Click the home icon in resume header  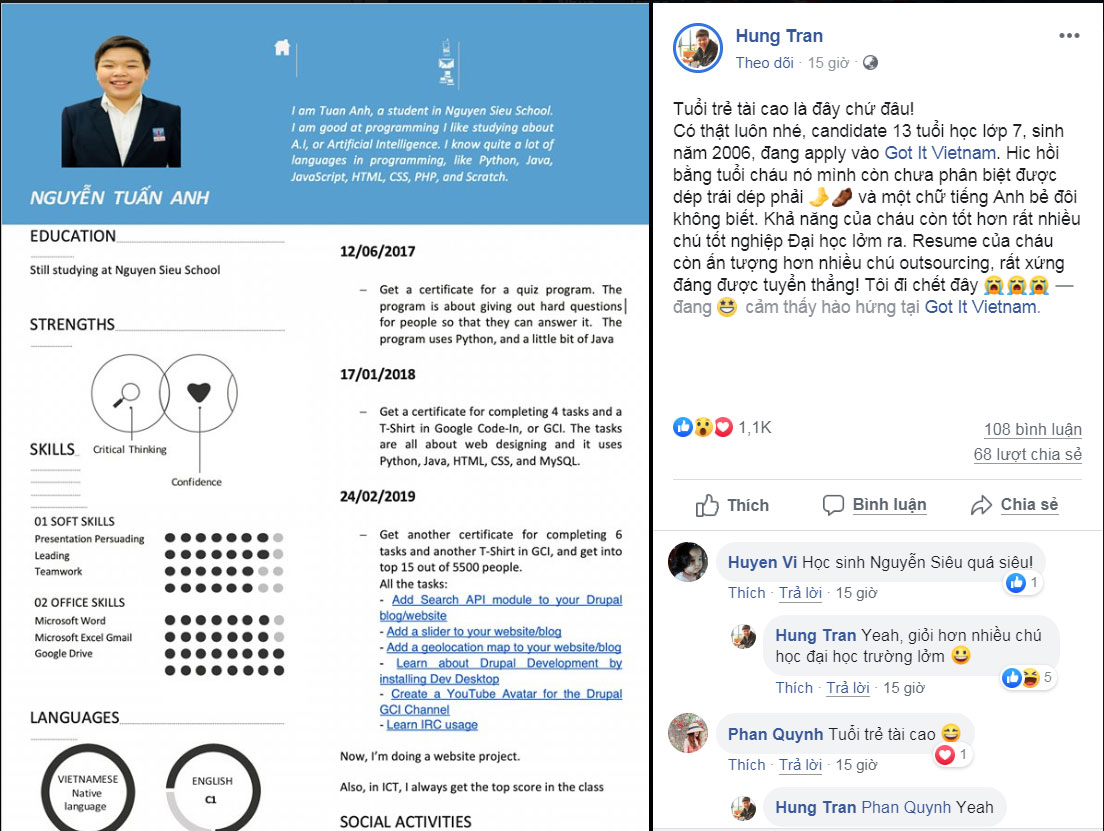(282, 47)
